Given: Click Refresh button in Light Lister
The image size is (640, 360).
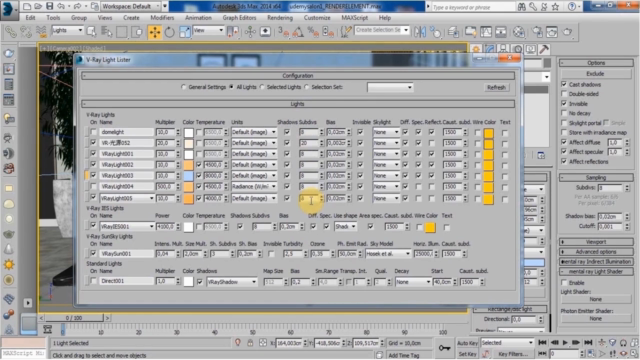Looking at the screenshot, I should pyautogui.click(x=496, y=87).
